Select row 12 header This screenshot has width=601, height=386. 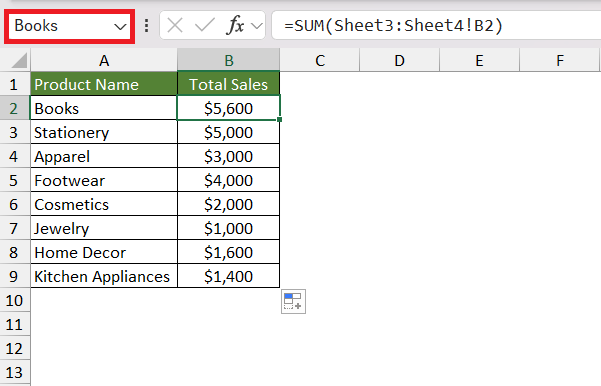15,348
